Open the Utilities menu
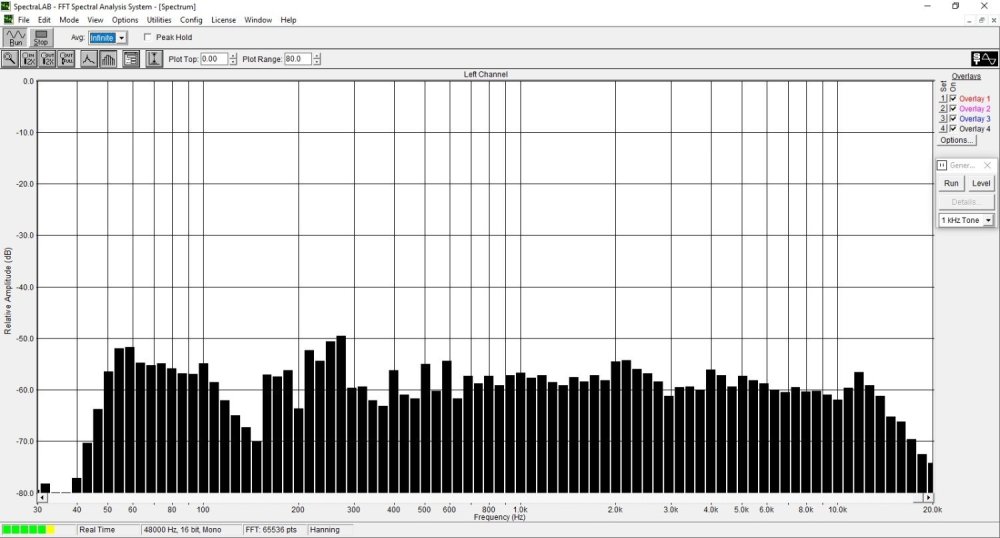This screenshot has width=1000, height=538. click(159, 20)
